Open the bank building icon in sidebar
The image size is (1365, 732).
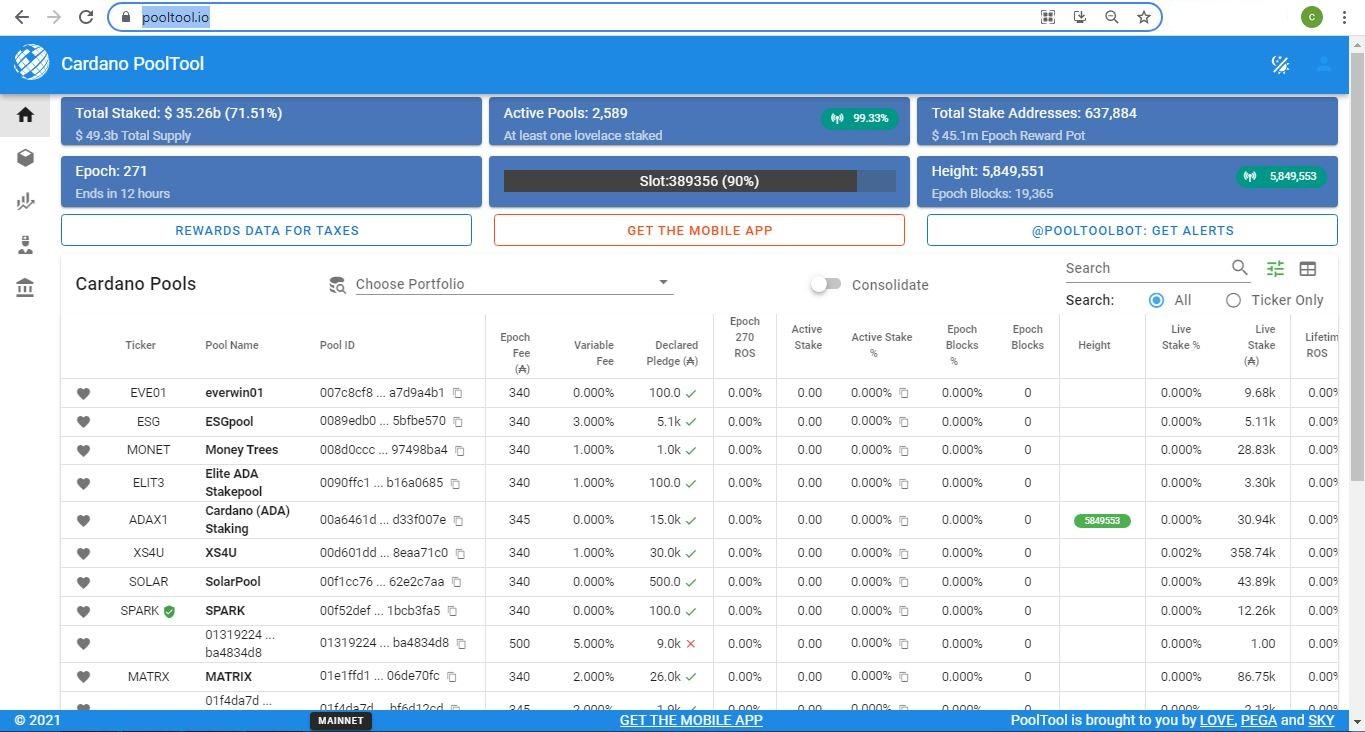tap(25, 289)
